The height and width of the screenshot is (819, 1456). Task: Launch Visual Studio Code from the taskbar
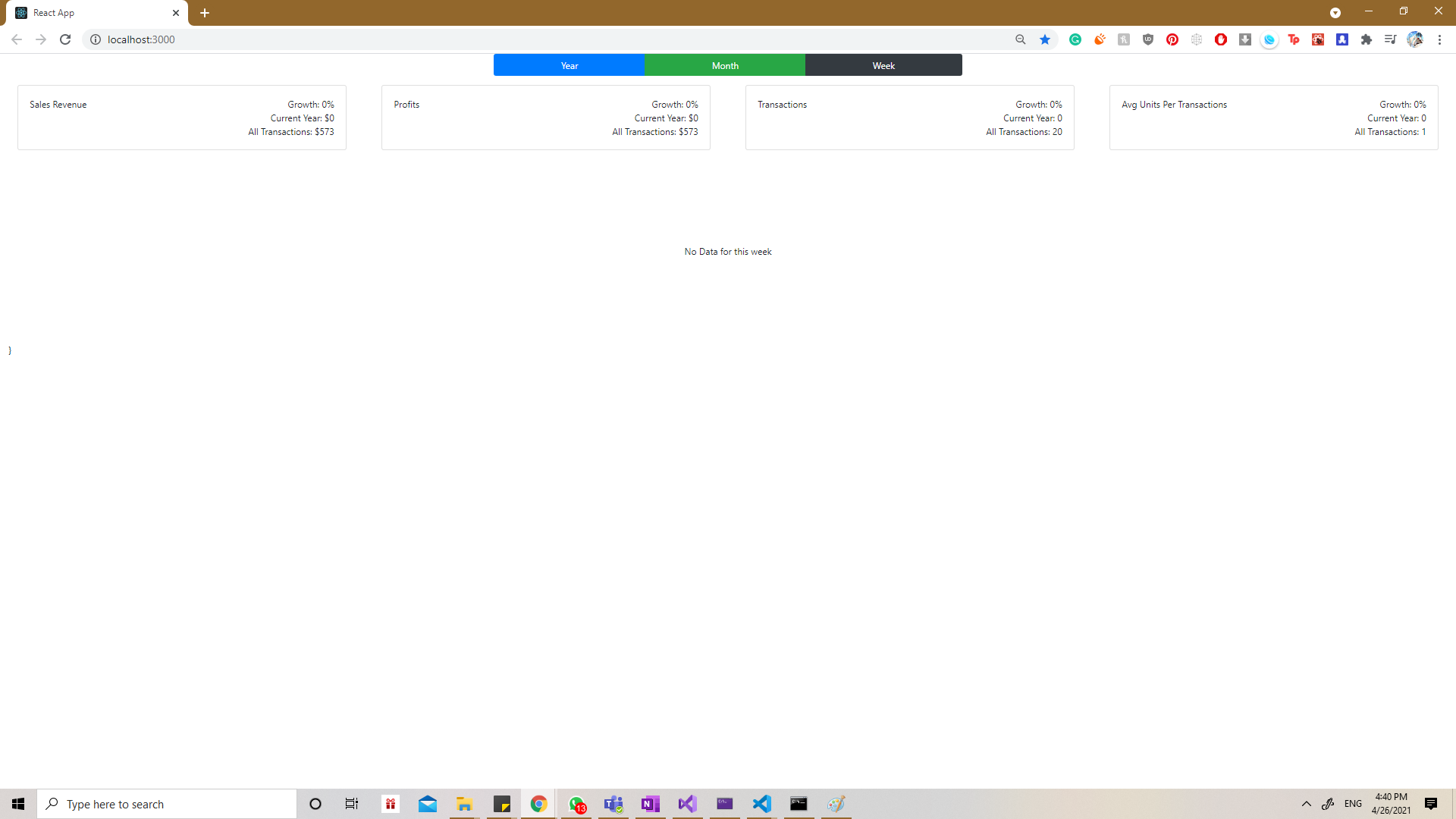coord(762,804)
